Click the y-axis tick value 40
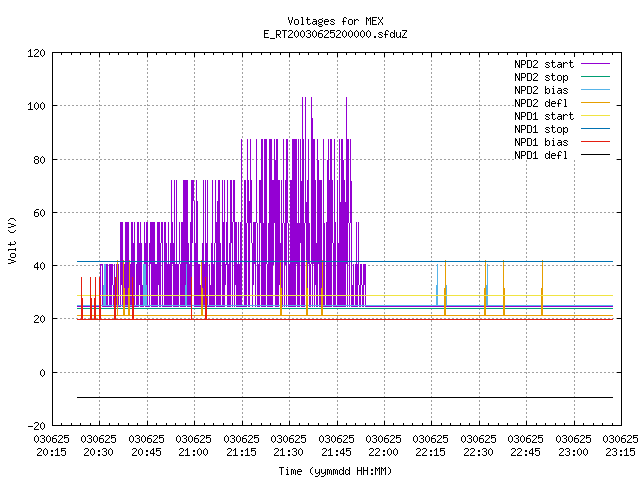This screenshot has height=480, width=640. [x=39, y=266]
